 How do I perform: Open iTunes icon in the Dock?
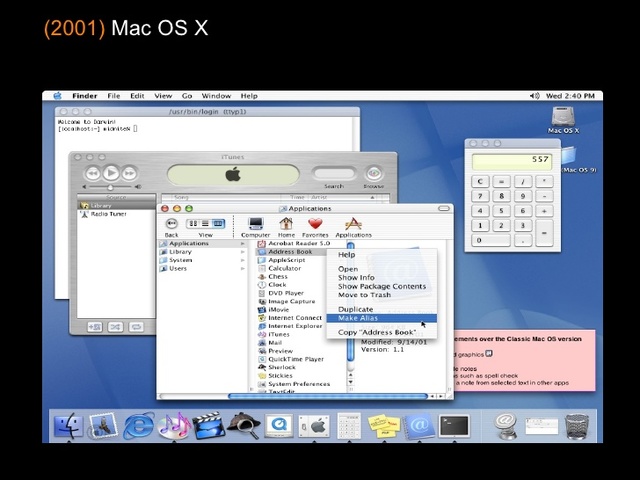click(x=174, y=426)
